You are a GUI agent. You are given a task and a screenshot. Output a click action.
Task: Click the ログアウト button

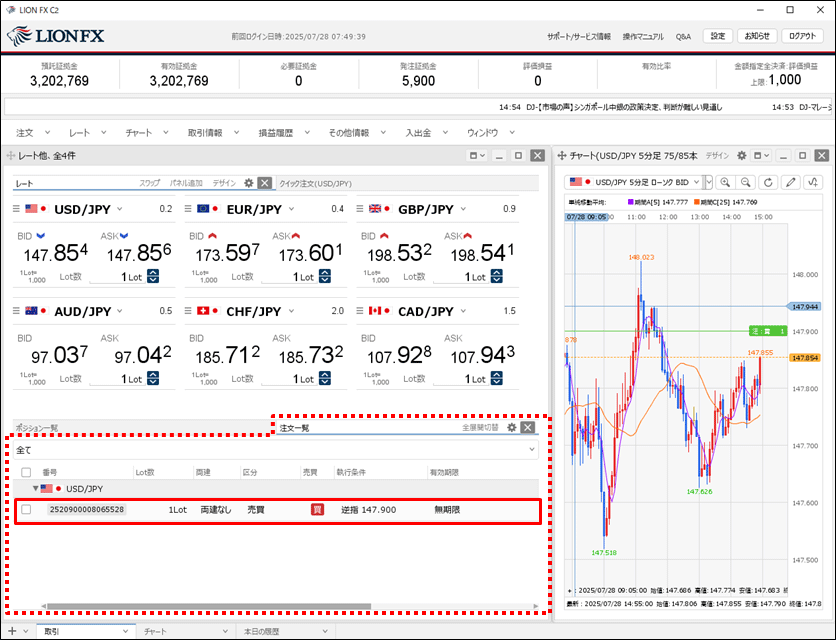pyautogui.click(x=802, y=36)
